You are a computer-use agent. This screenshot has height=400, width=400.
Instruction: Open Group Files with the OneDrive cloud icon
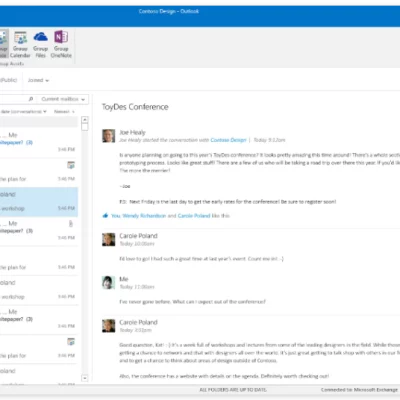(40, 44)
